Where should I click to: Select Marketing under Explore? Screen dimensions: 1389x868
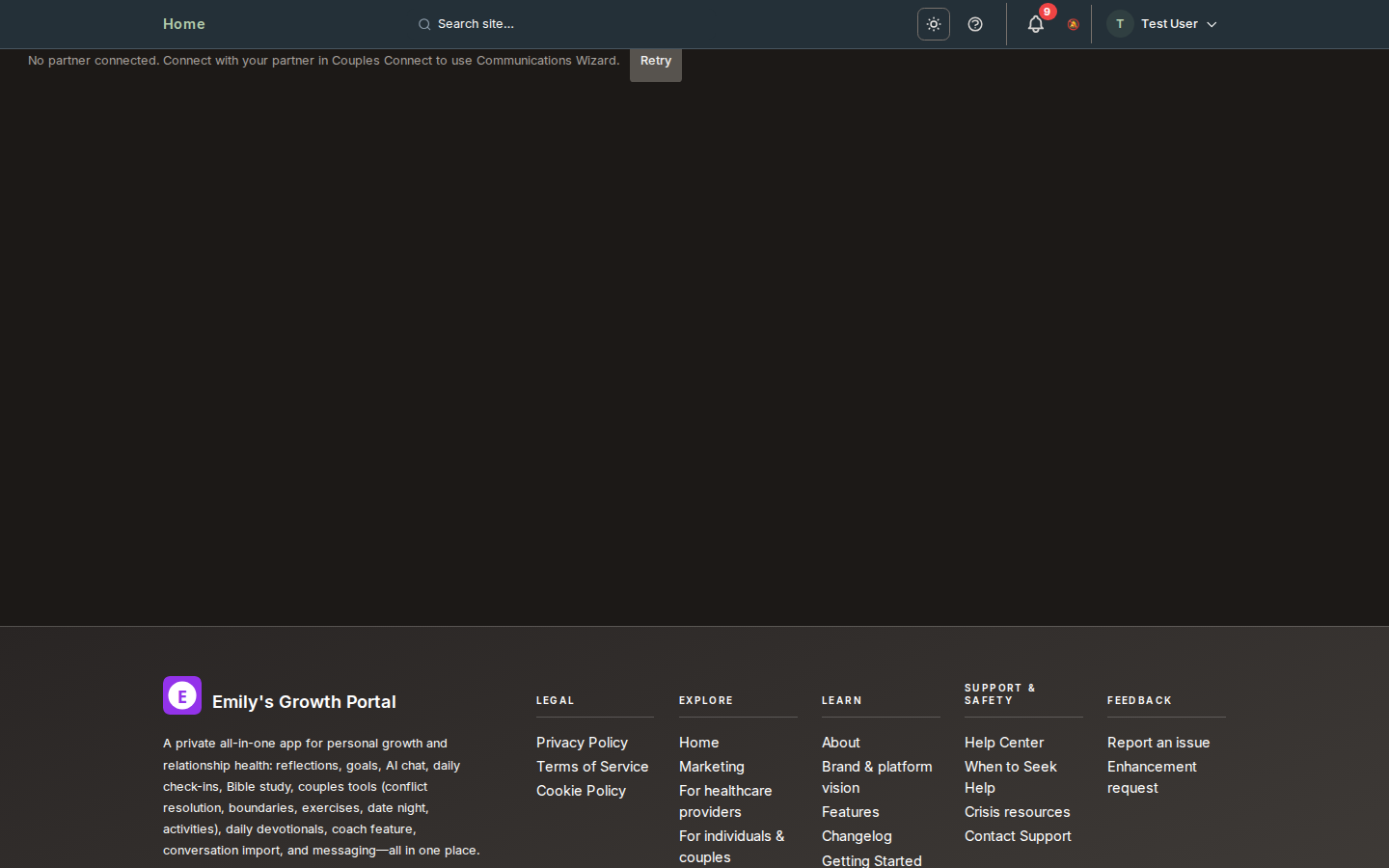click(x=712, y=767)
